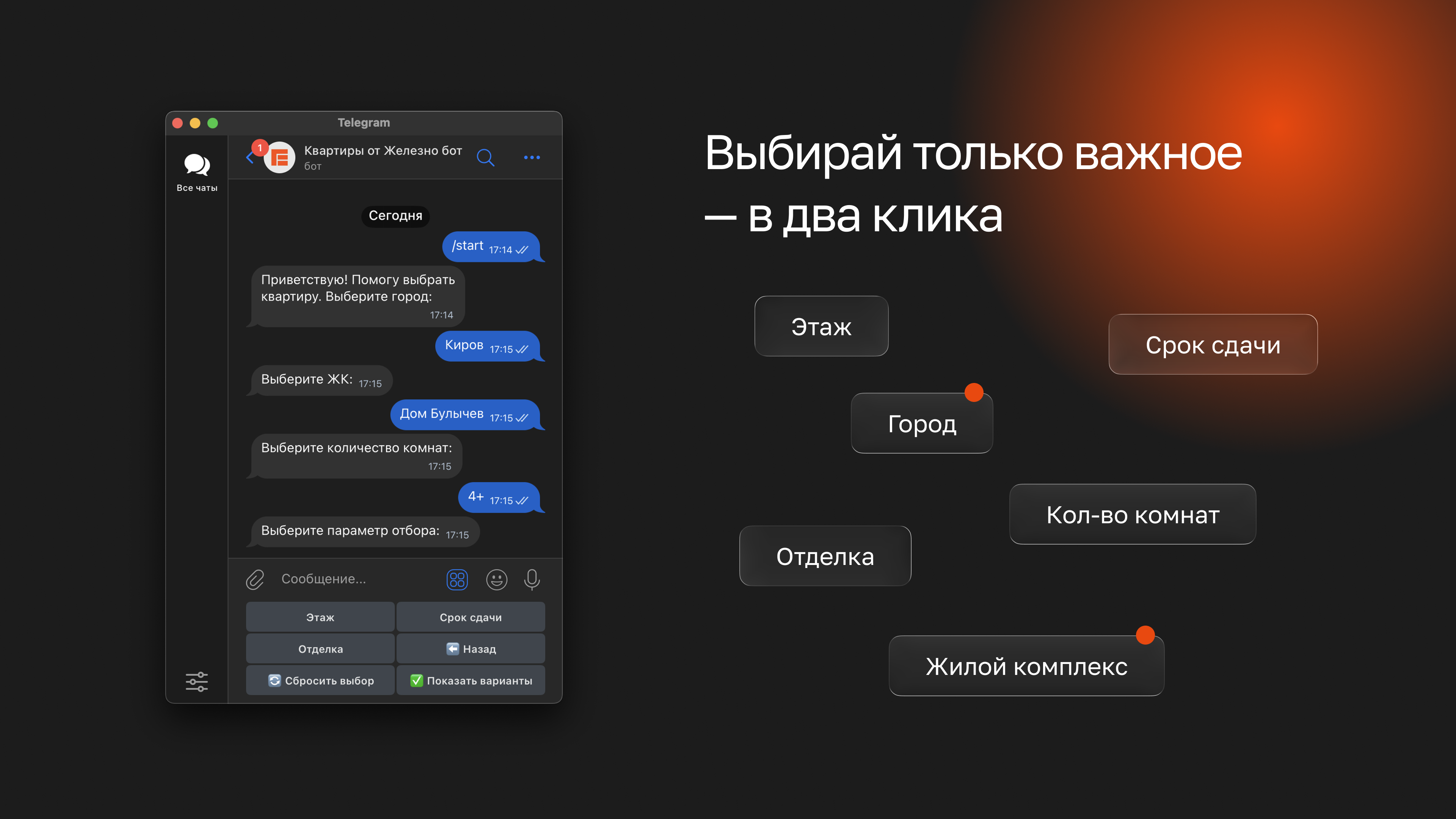
Task: Open the bot's profile avatar
Action: [x=279, y=158]
